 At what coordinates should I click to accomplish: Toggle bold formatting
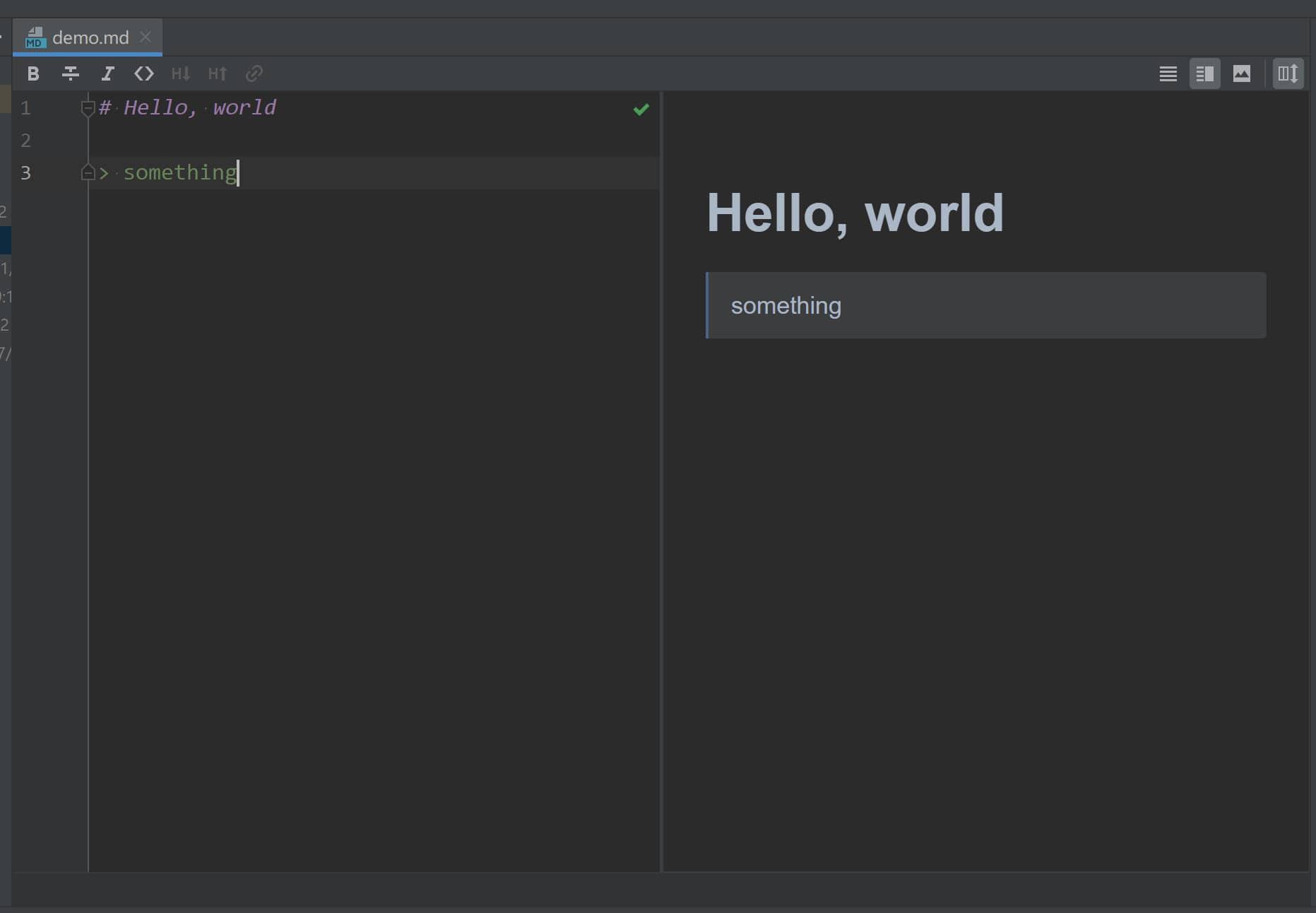[x=33, y=73]
